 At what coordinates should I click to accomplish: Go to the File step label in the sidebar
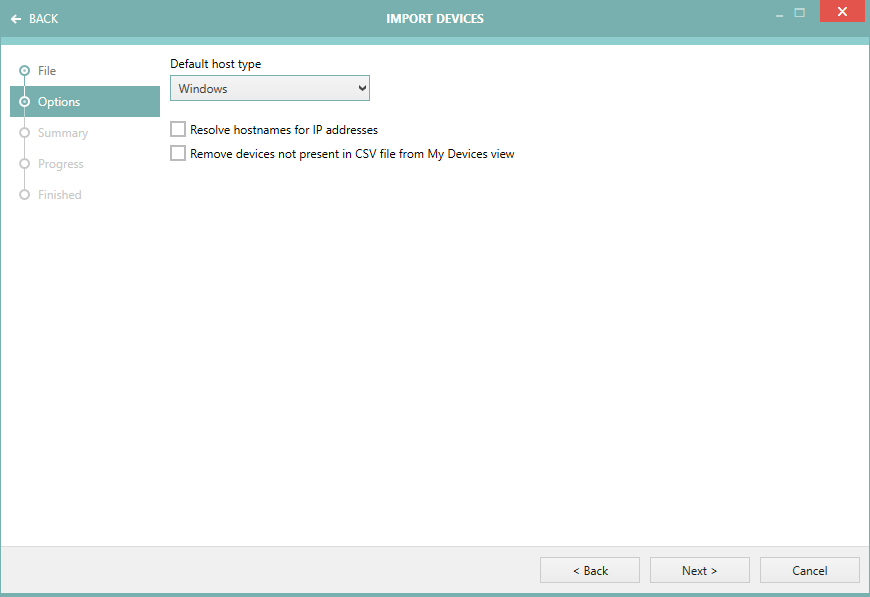47,71
